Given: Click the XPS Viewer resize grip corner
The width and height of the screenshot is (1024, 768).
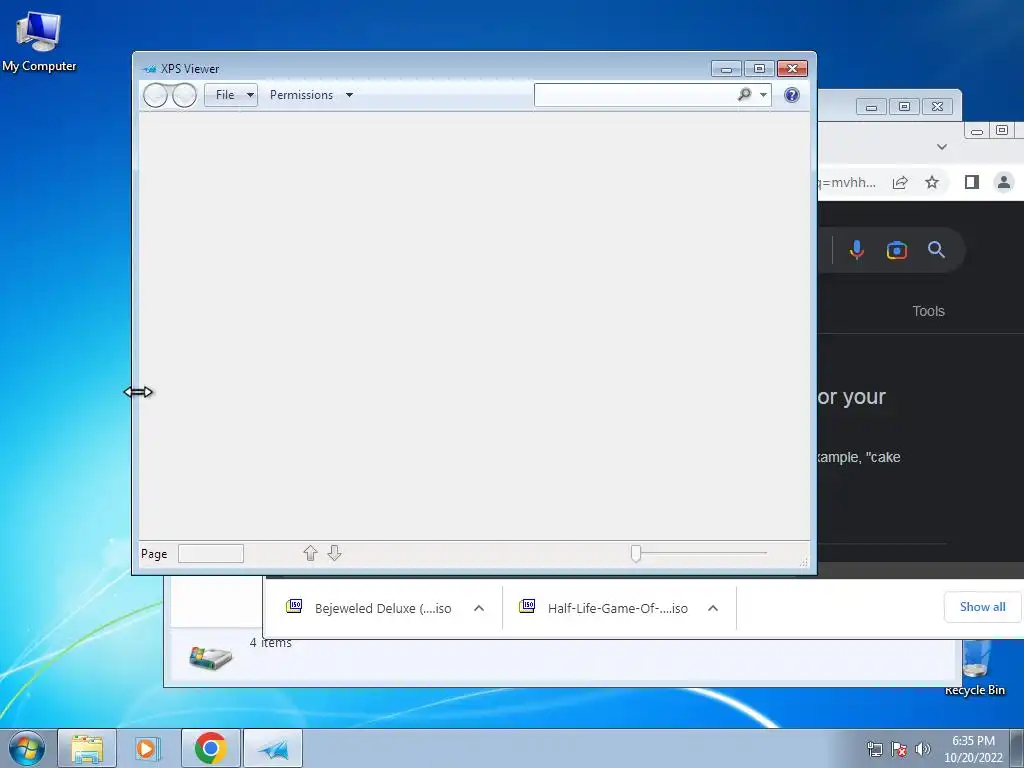Looking at the screenshot, I should [x=804, y=562].
